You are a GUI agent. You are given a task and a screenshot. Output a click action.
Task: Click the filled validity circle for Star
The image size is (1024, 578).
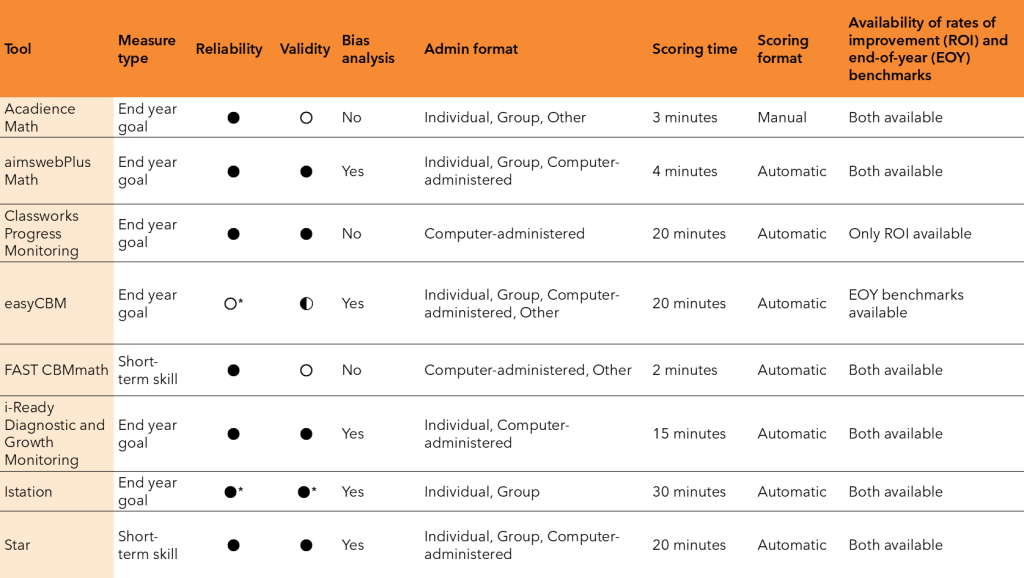[306, 545]
